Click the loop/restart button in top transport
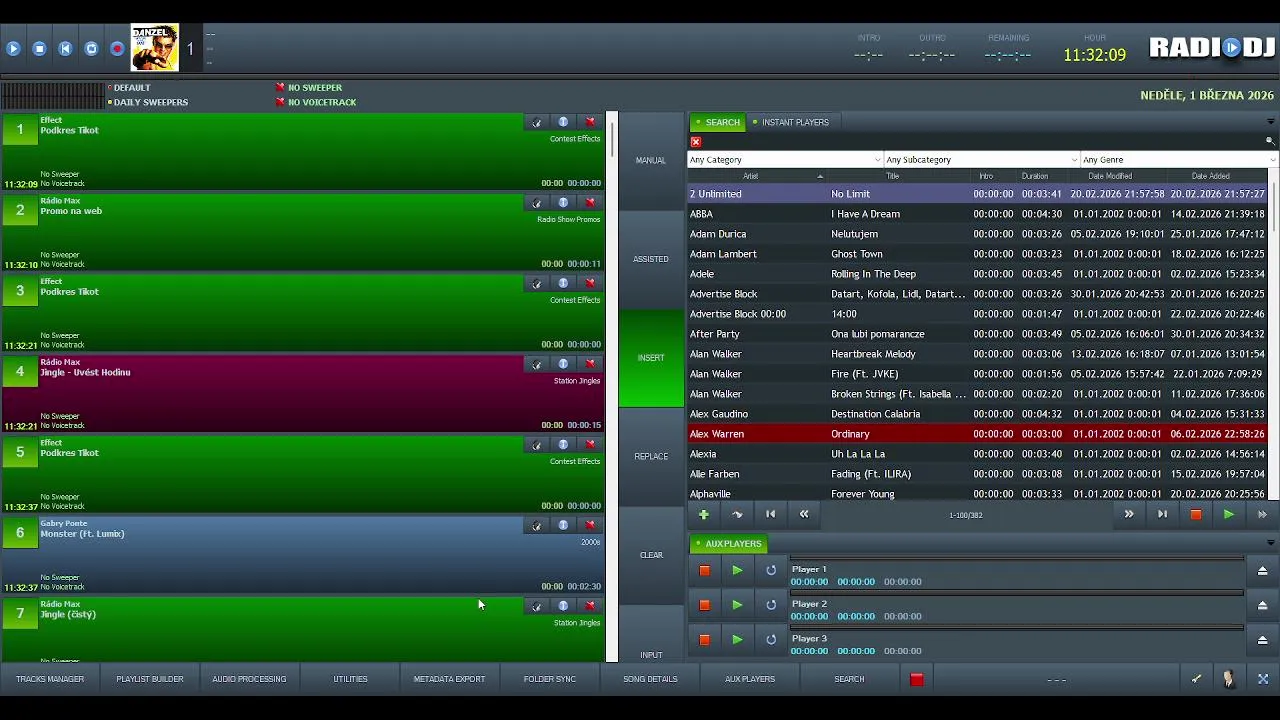1280x720 pixels. (x=91, y=48)
